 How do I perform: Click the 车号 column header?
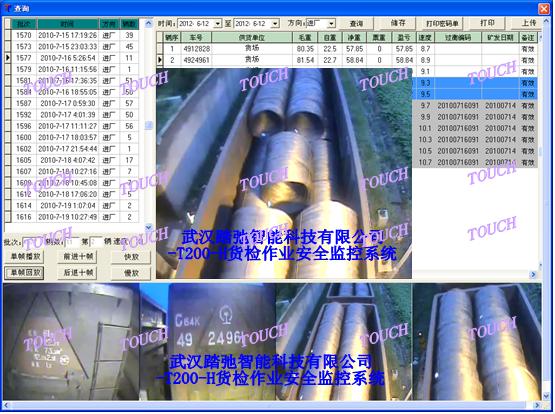tap(196, 37)
